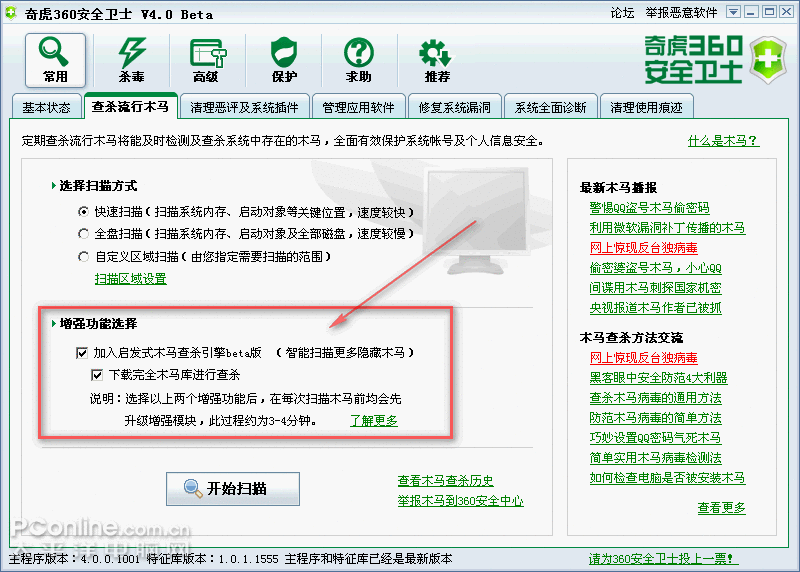Close the 360安全卫士 window

pyautogui.click(x=787, y=12)
